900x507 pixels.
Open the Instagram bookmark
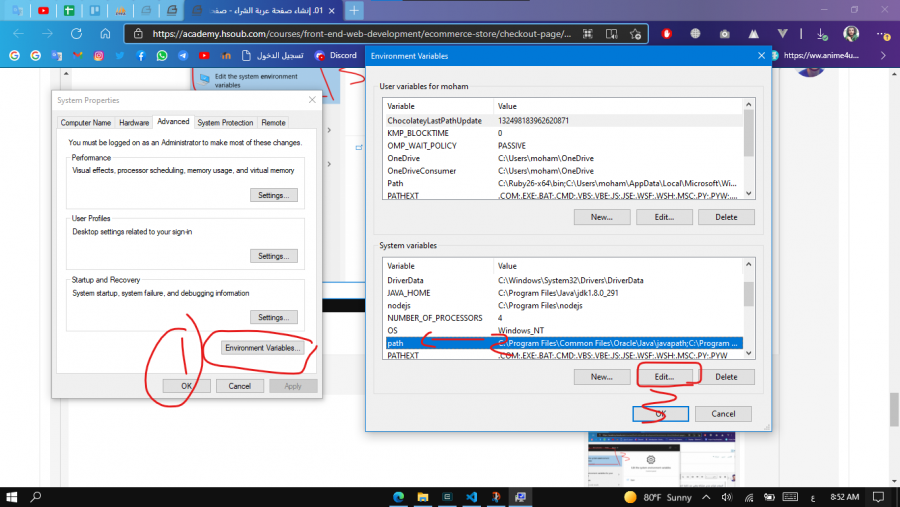98,56
